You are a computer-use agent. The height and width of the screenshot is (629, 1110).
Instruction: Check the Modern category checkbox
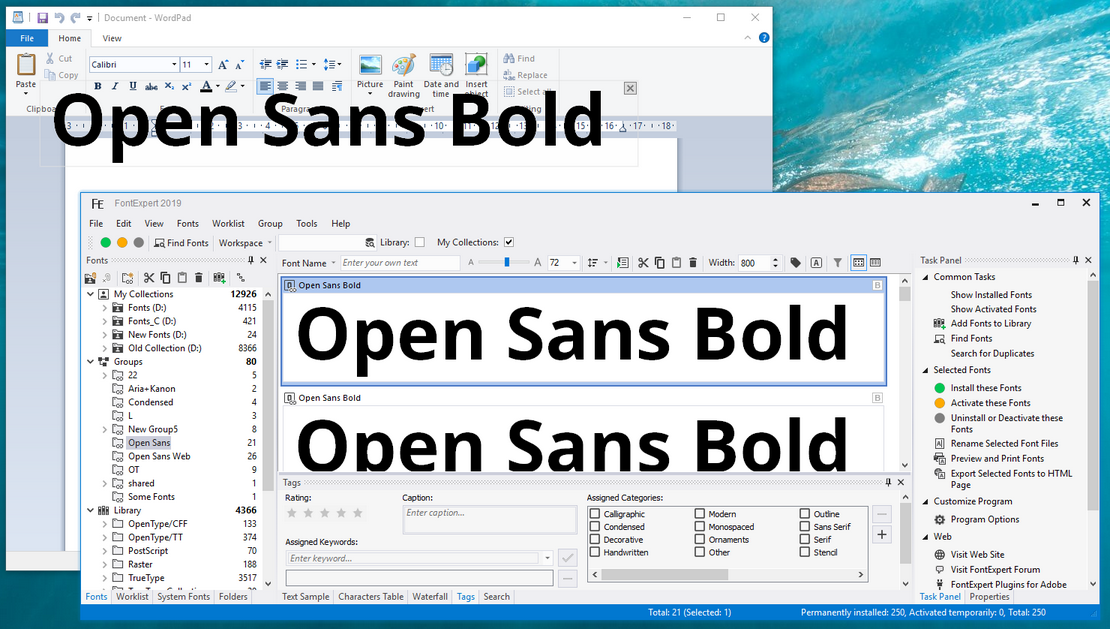[x=699, y=514]
